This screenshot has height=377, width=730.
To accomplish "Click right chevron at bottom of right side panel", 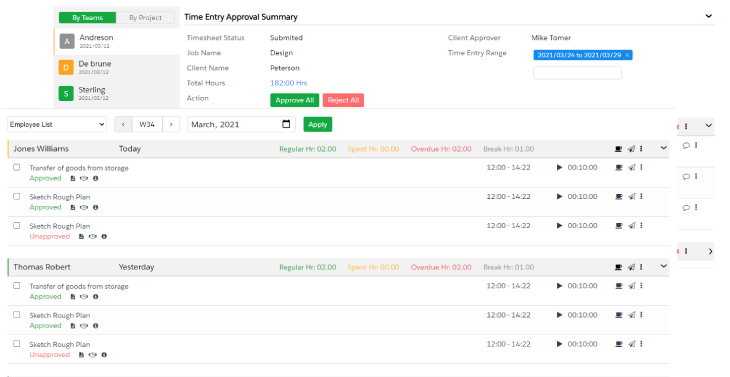I will point(710,251).
